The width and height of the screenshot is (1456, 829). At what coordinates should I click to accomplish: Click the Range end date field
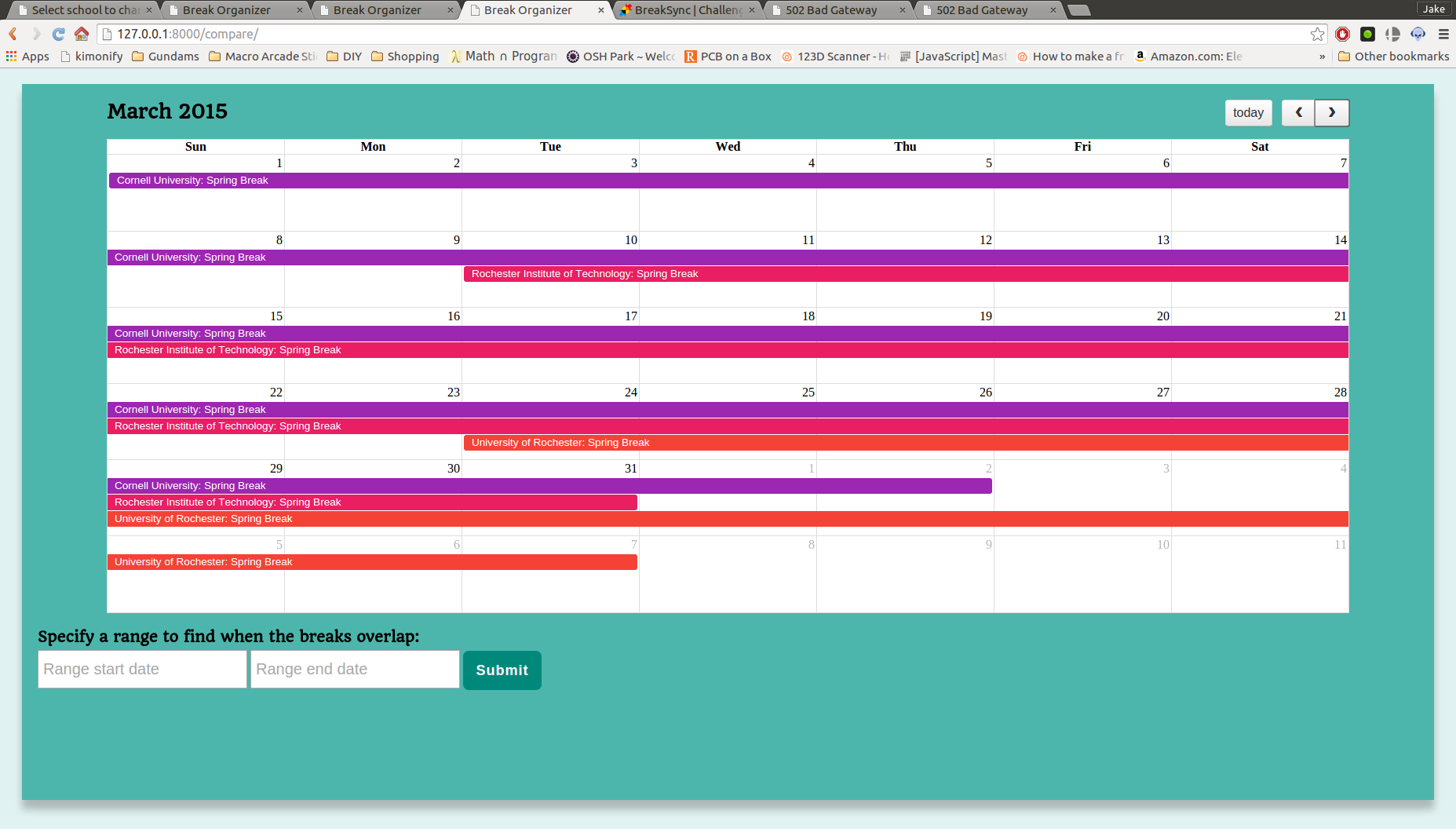355,670
